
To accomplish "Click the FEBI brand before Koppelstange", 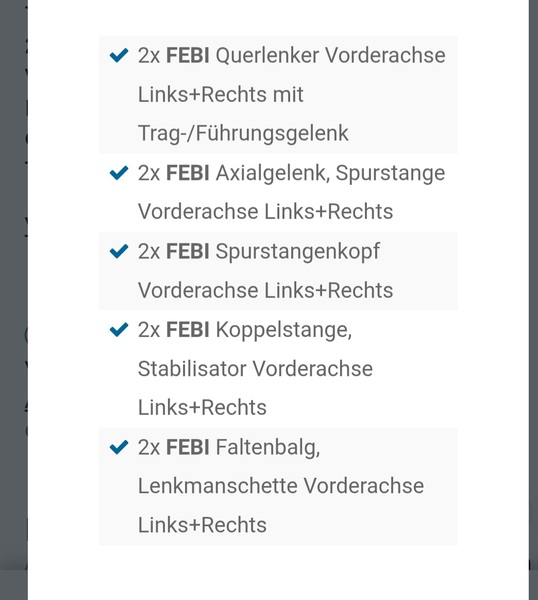I will (187, 329).
